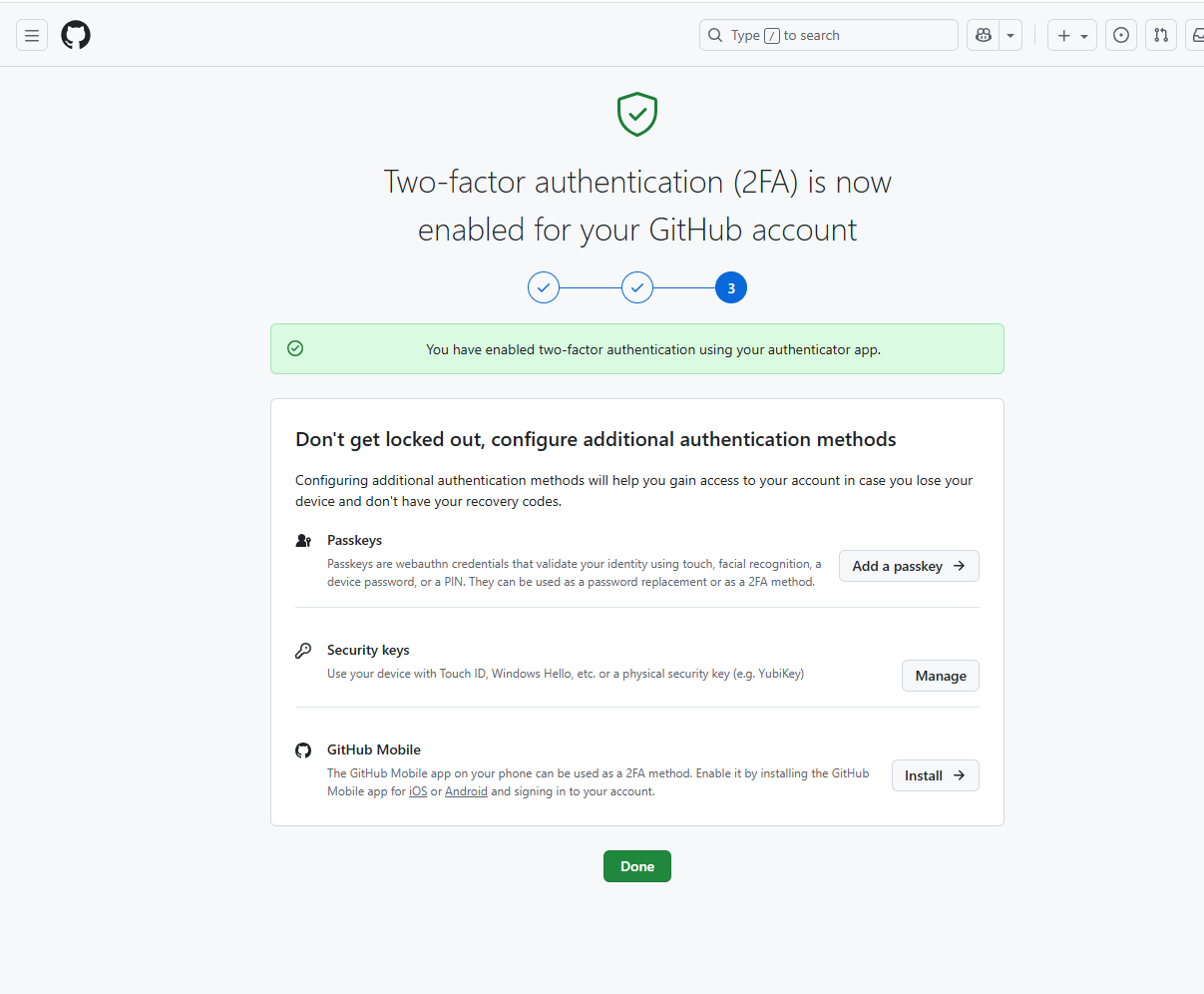This screenshot has height=994, width=1204.
Task: Open the Pull requests icon
Action: pyautogui.click(x=1161, y=35)
